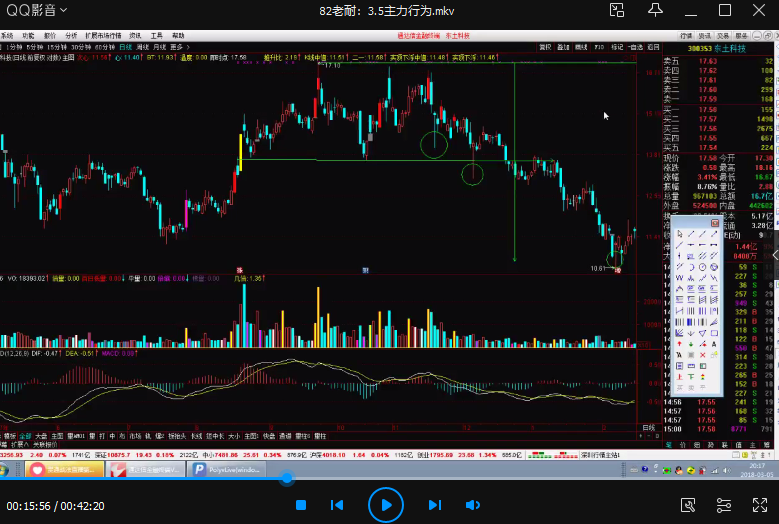This screenshot has width=779, height=524.
Task: Toggle pin window on top
Action: (656, 11)
